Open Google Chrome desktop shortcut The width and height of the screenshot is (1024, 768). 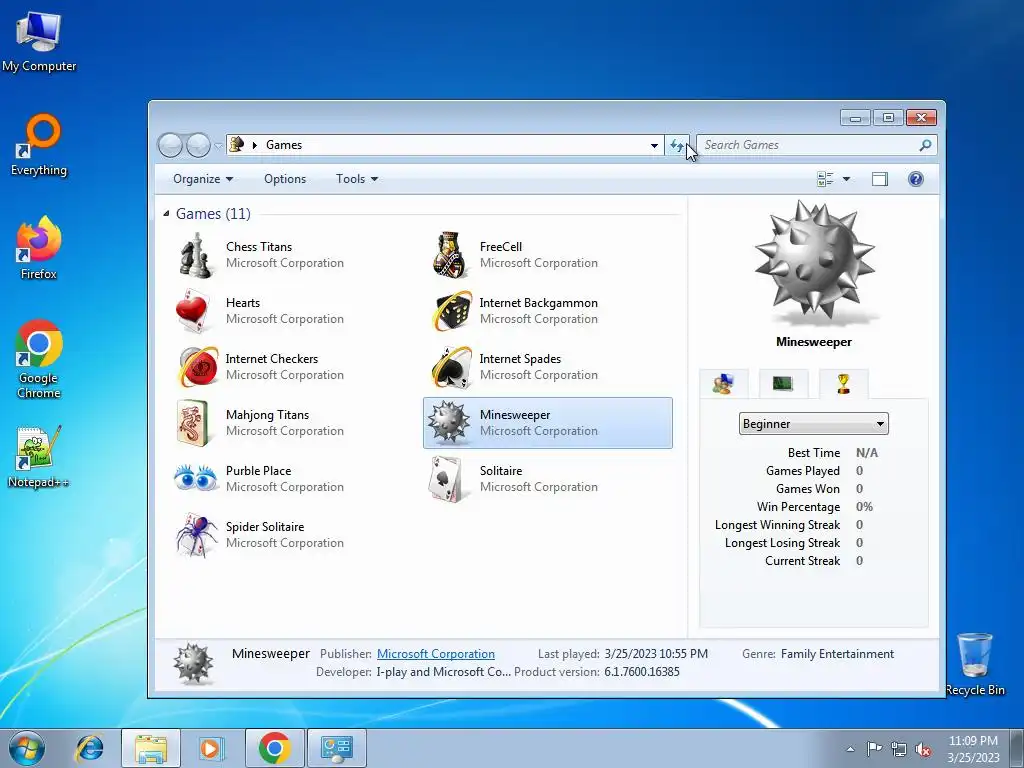39,359
